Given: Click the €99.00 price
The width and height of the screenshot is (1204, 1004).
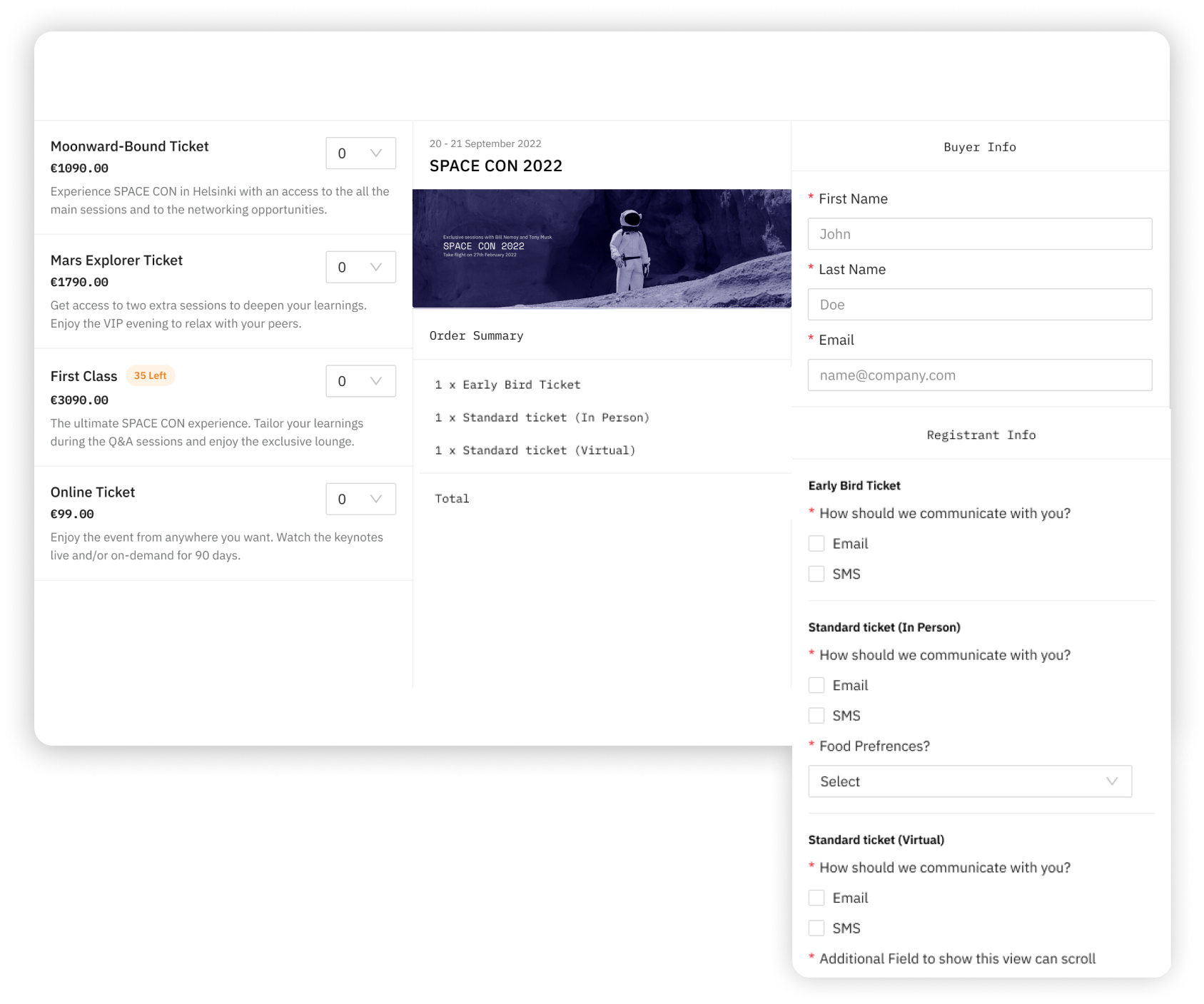Looking at the screenshot, I should pos(72,514).
